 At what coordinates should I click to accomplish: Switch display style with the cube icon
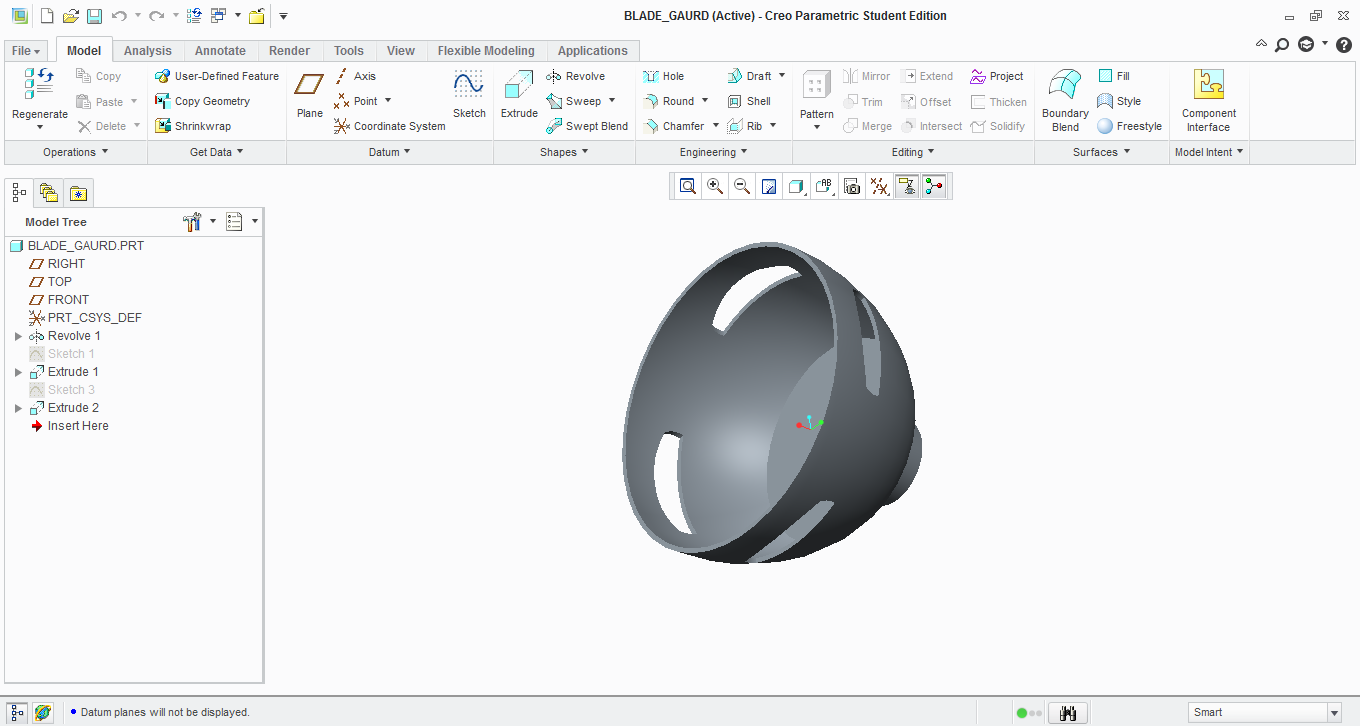click(x=796, y=186)
